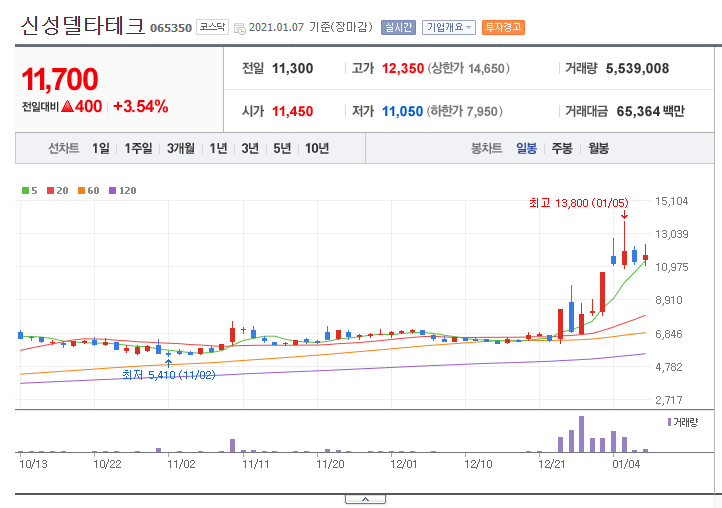Viewport: 722px width, 508px height.
Task: Click the 거래량 value 5,539,008
Action: point(637,69)
